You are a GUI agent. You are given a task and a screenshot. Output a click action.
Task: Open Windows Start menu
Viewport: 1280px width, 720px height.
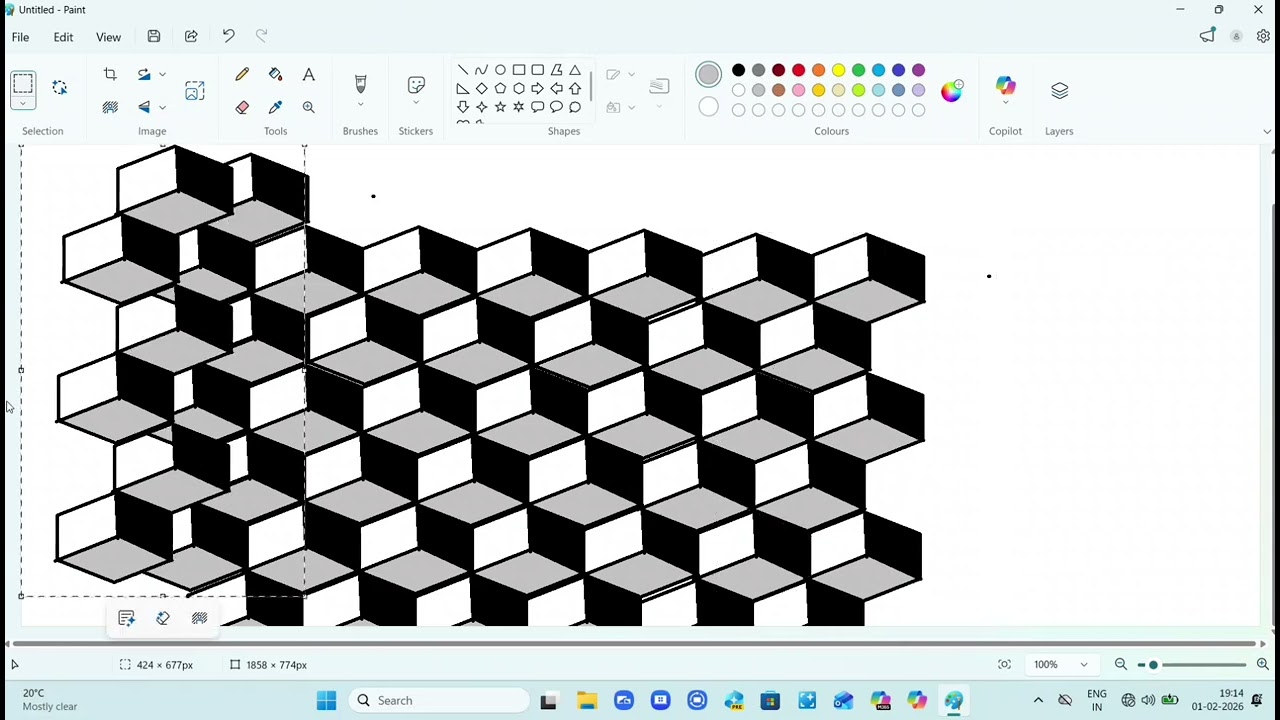pos(326,700)
